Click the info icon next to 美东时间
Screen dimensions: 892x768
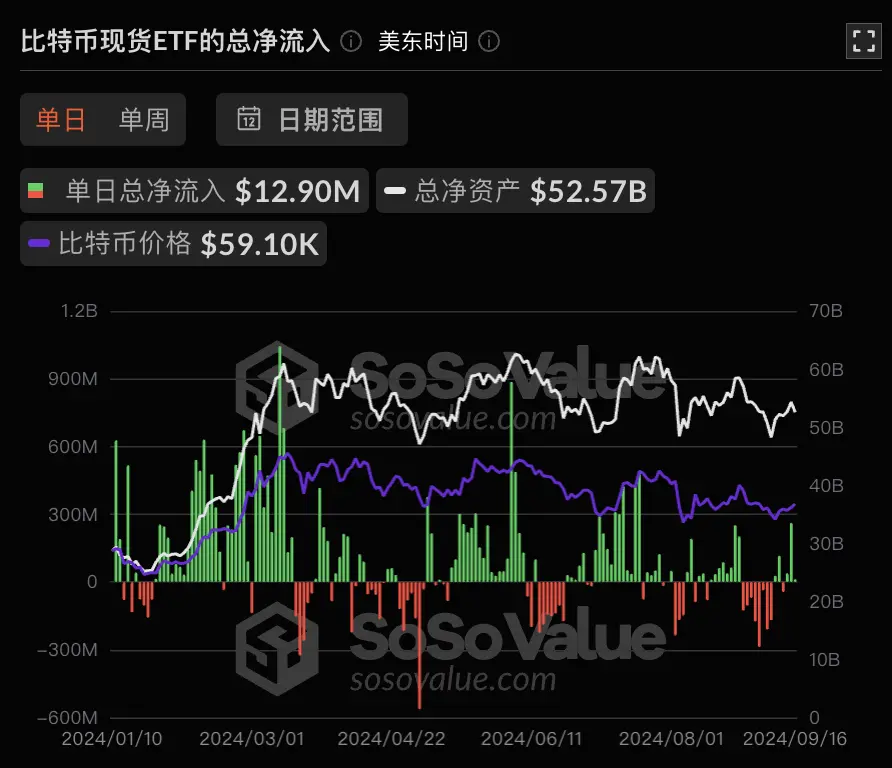pos(489,41)
